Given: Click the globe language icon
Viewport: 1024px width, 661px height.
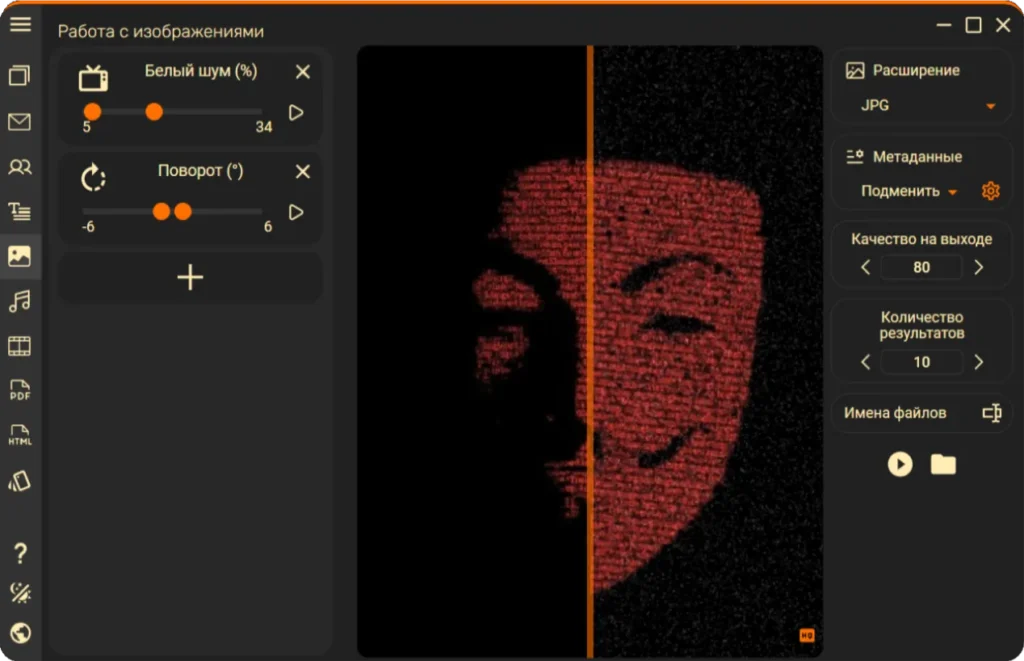Looking at the screenshot, I should click(x=20, y=632).
